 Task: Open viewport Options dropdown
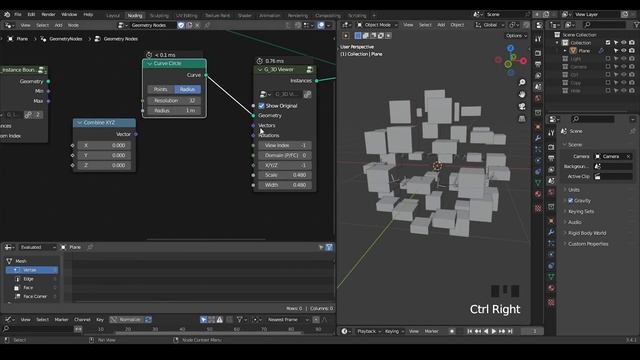tap(516, 36)
